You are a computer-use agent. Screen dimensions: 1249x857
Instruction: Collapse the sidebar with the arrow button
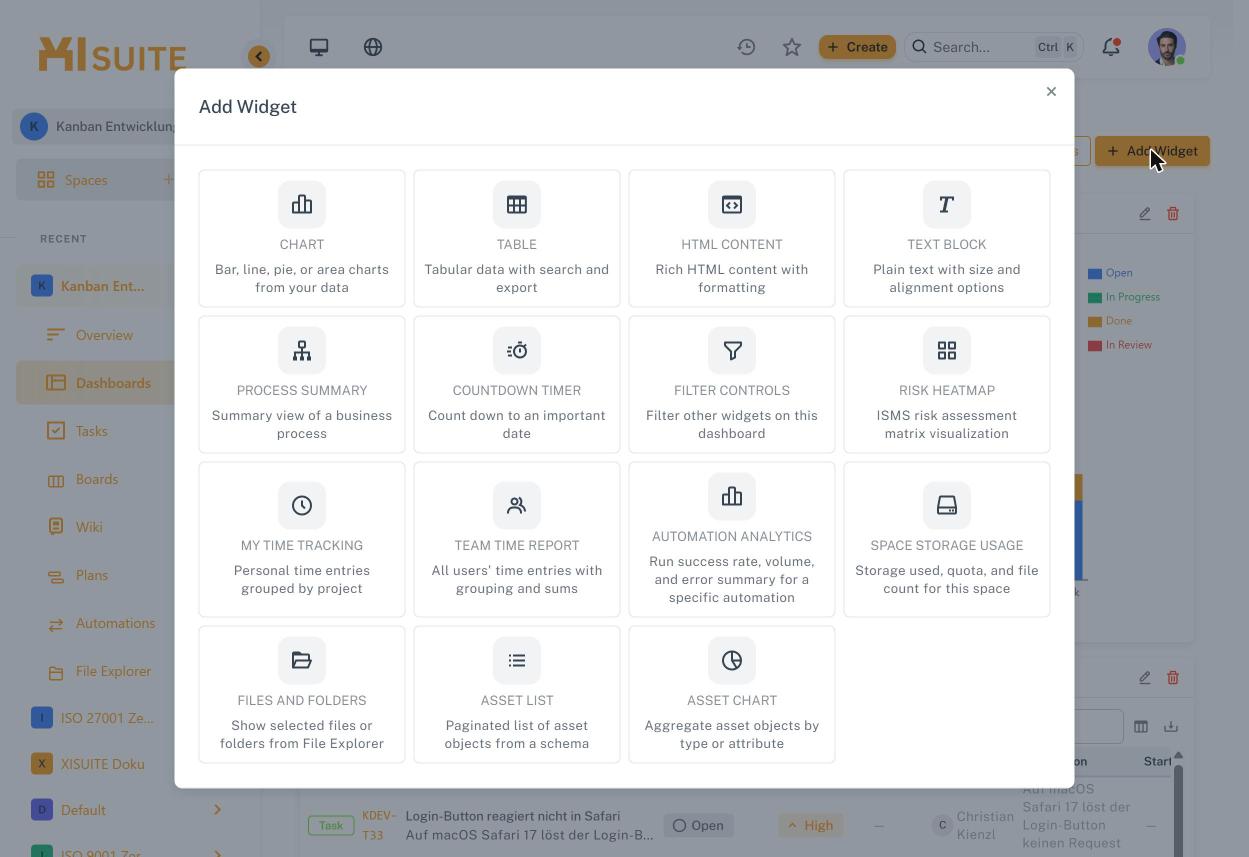[x=259, y=56]
